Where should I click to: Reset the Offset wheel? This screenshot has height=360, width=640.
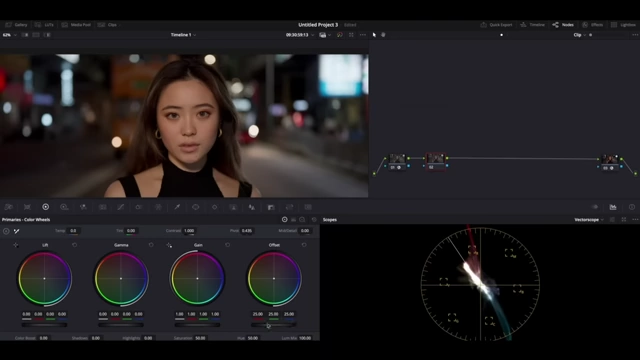[x=304, y=245]
